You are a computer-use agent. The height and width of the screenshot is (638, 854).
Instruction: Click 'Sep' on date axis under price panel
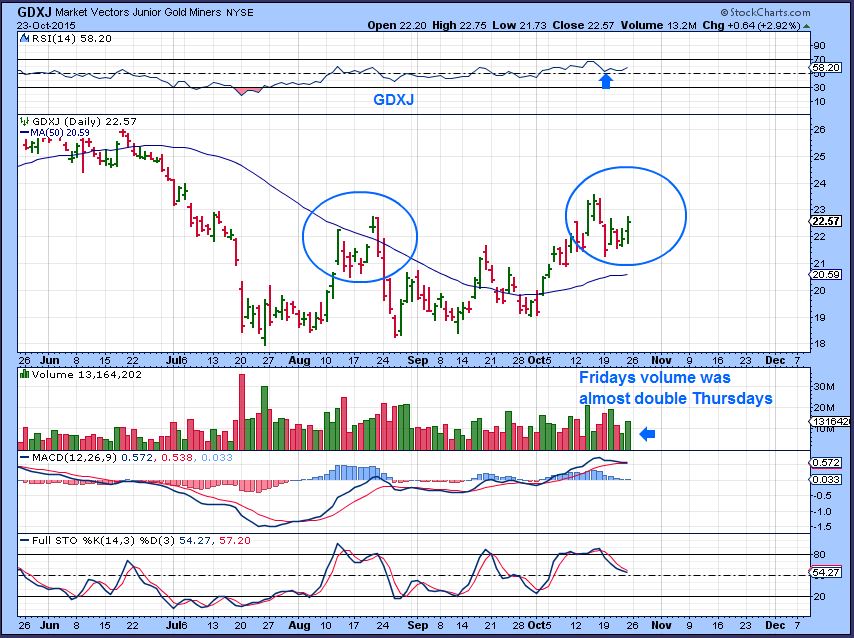tap(418, 361)
